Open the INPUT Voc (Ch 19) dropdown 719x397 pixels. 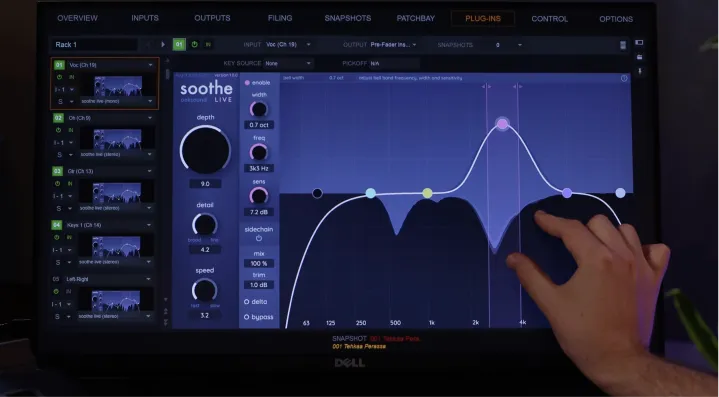288,44
